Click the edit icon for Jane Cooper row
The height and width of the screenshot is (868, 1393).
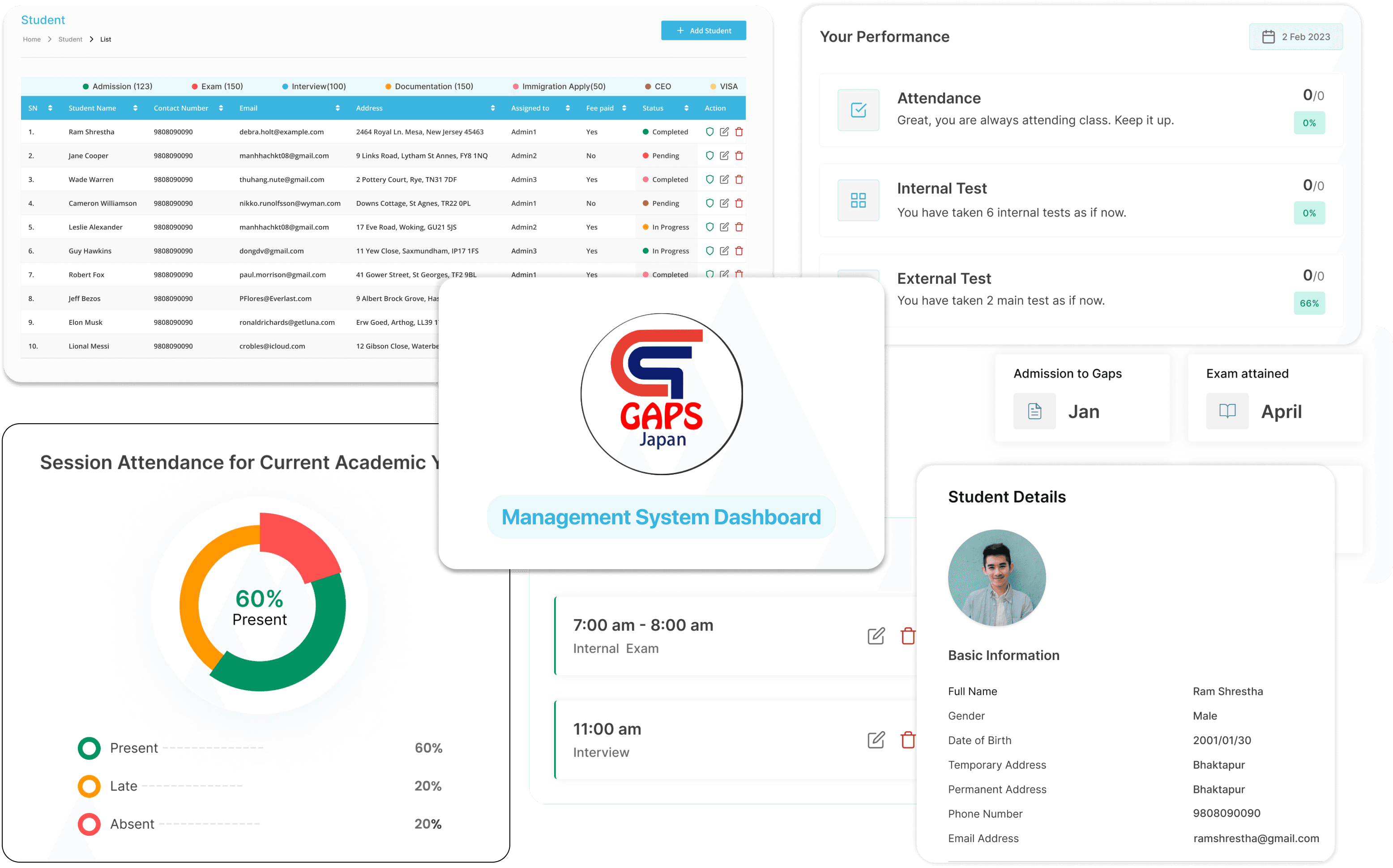point(724,156)
